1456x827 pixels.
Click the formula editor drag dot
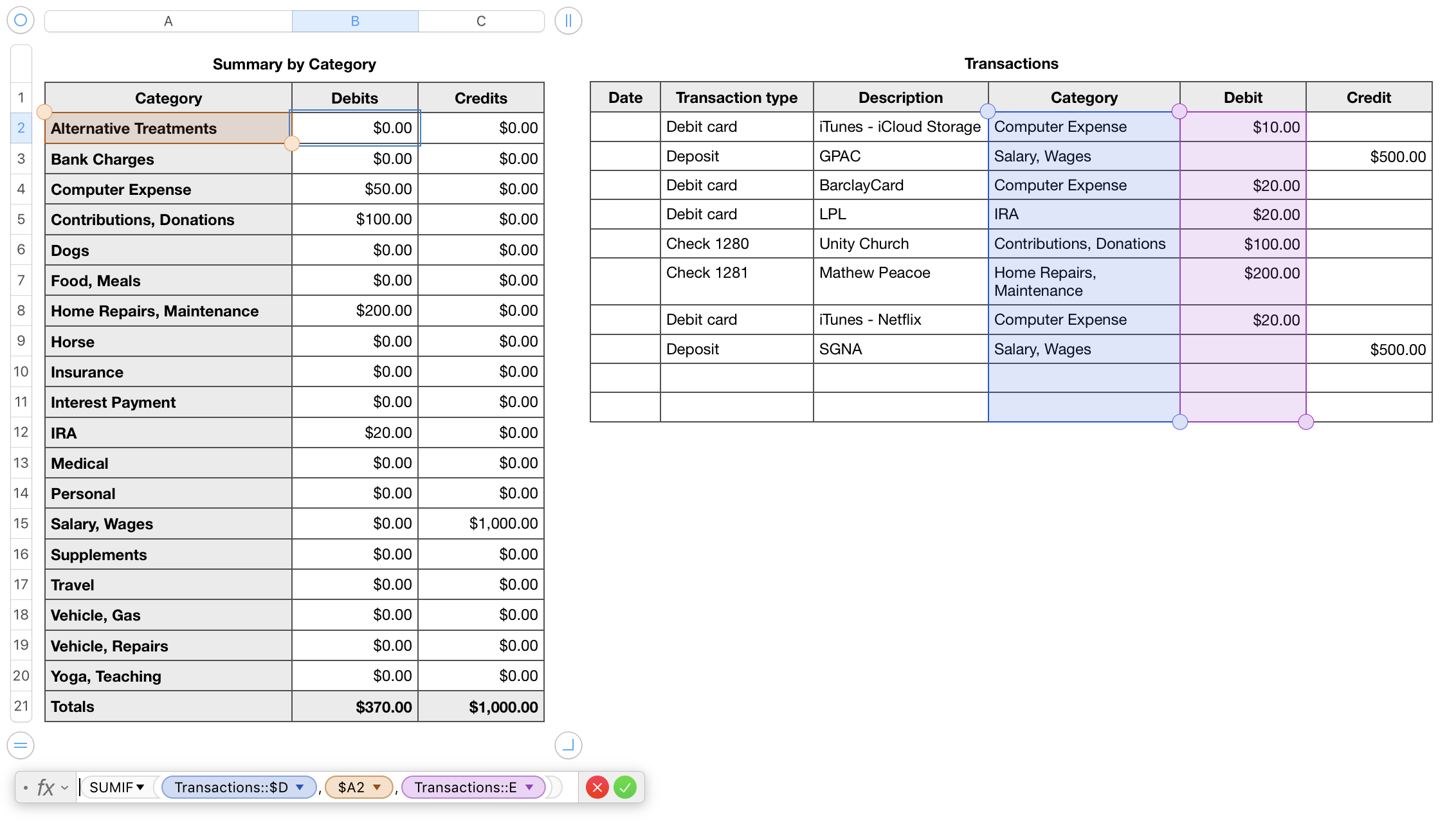coord(25,788)
